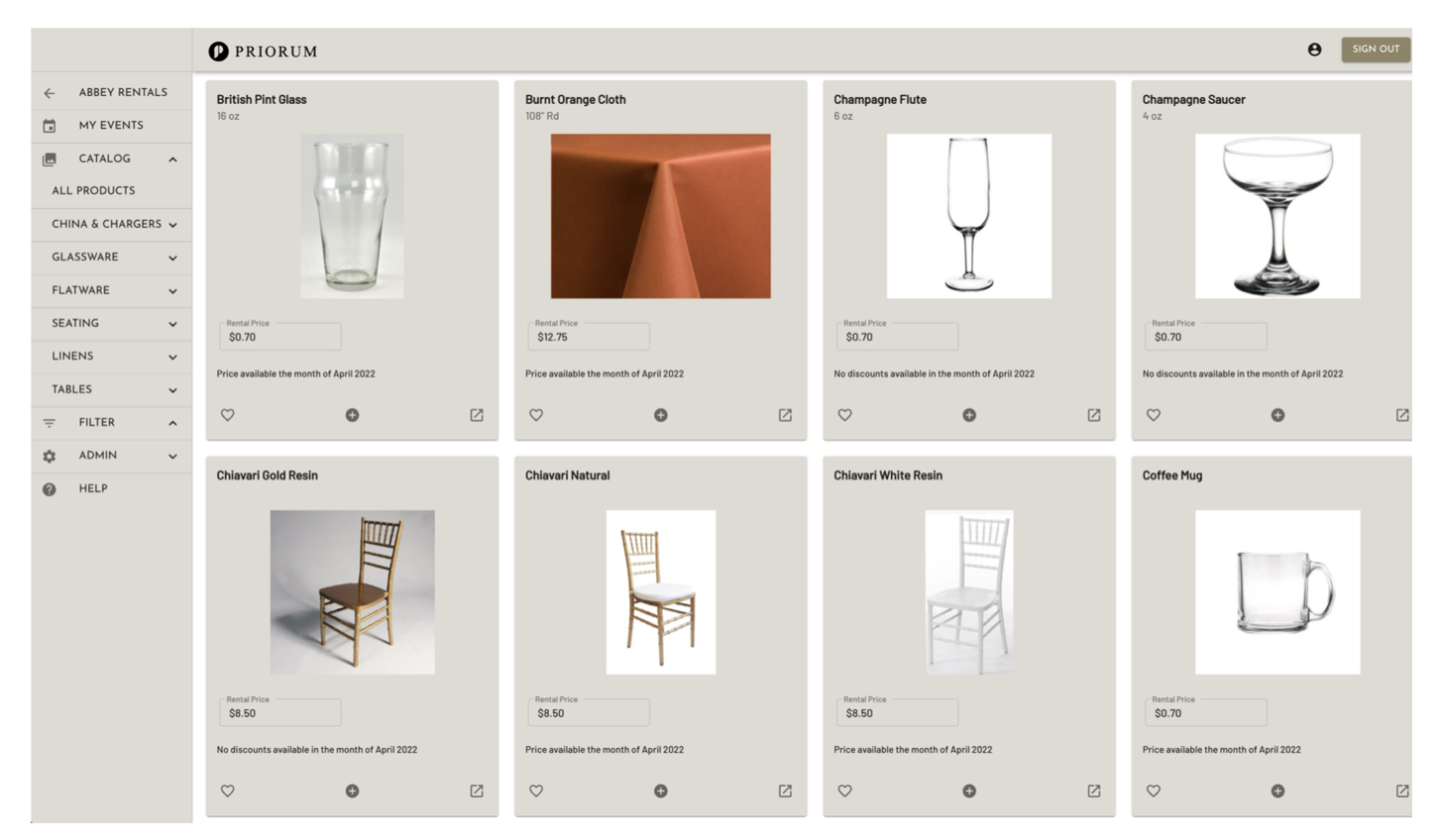Screen dimensions: 1441x840
Task: Add Burnt Orange Cloth using plus icon
Action: (661, 415)
